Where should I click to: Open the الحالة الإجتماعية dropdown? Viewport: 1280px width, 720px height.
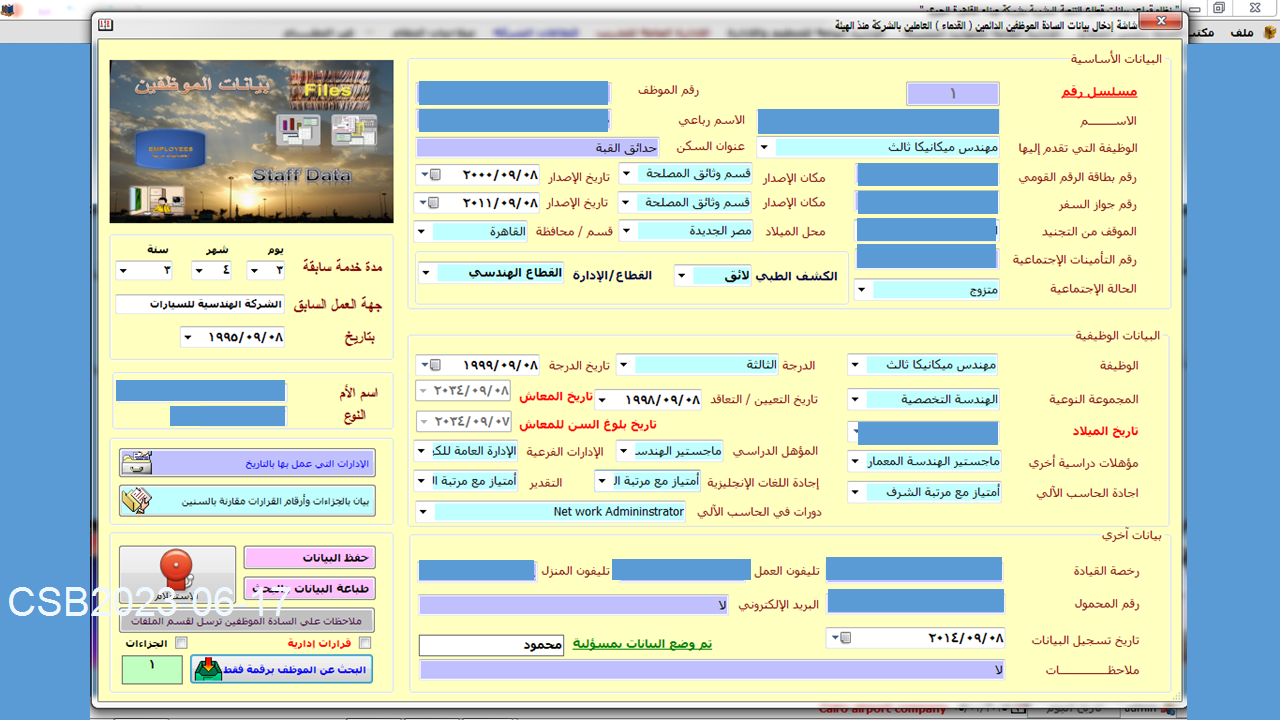point(862,290)
